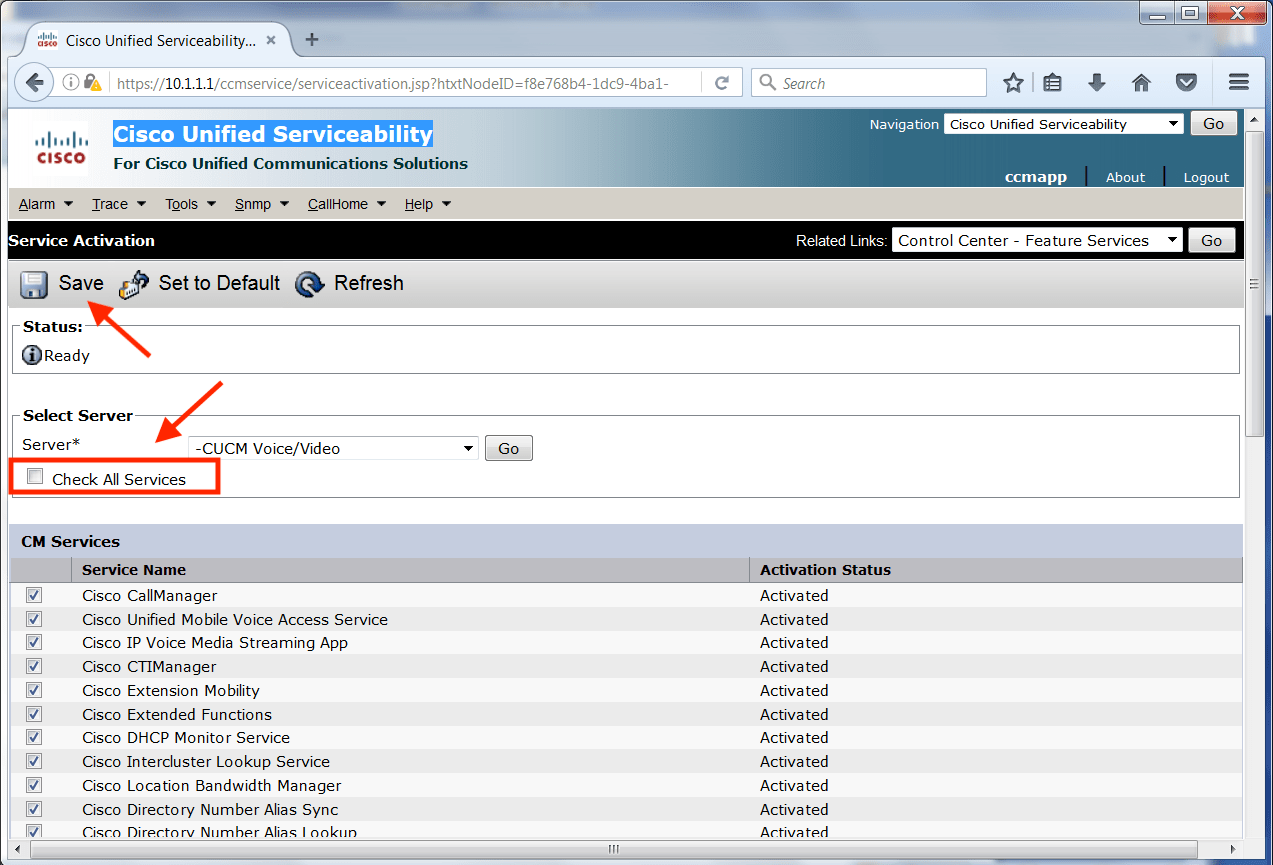Click the Activation Status column header
Image resolution: width=1273 pixels, height=865 pixels.
click(x=825, y=570)
